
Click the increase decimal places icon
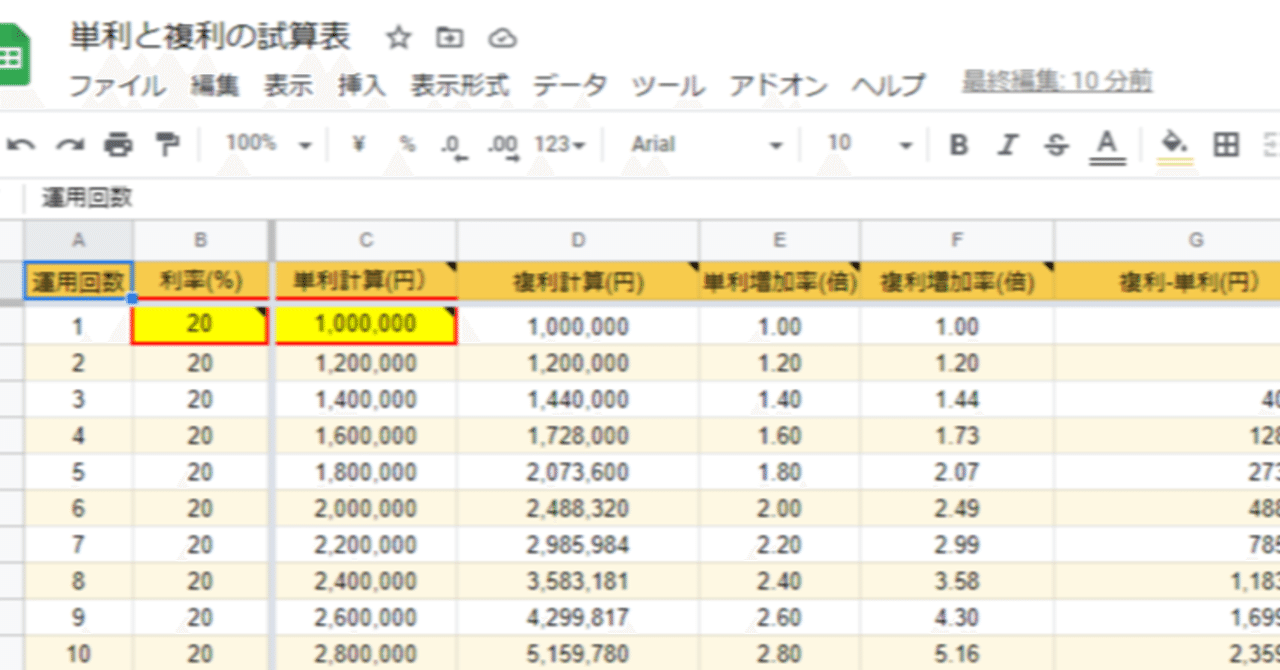click(x=503, y=144)
